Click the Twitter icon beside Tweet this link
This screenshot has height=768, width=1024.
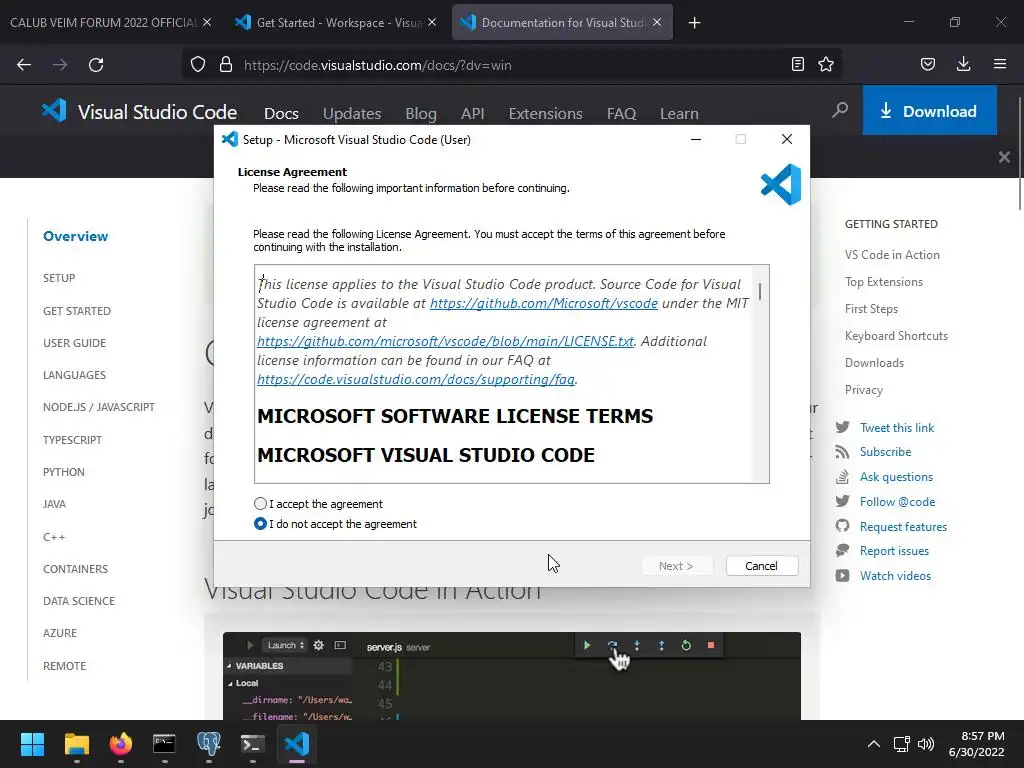tap(842, 427)
